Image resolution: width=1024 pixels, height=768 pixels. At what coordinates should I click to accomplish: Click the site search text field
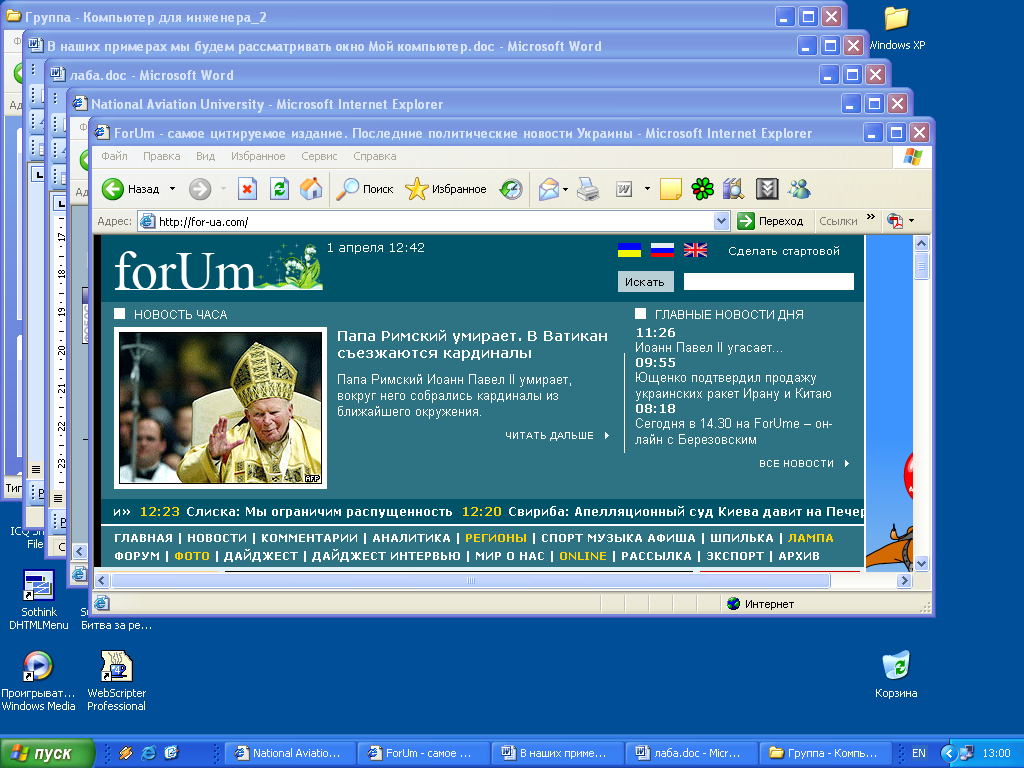(x=769, y=281)
